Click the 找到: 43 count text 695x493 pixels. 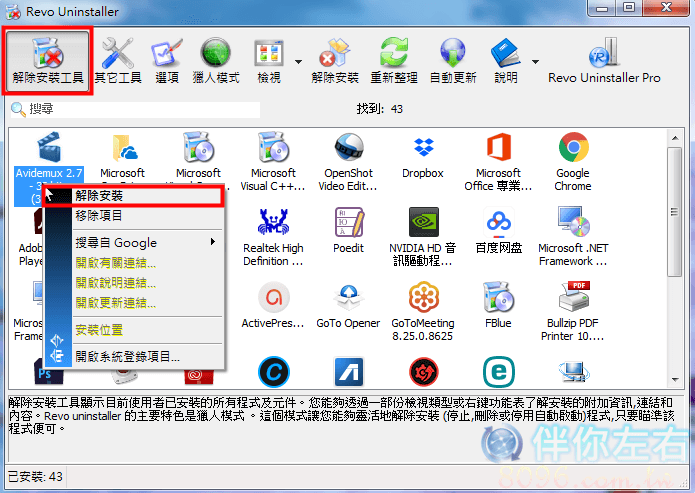(x=380, y=109)
